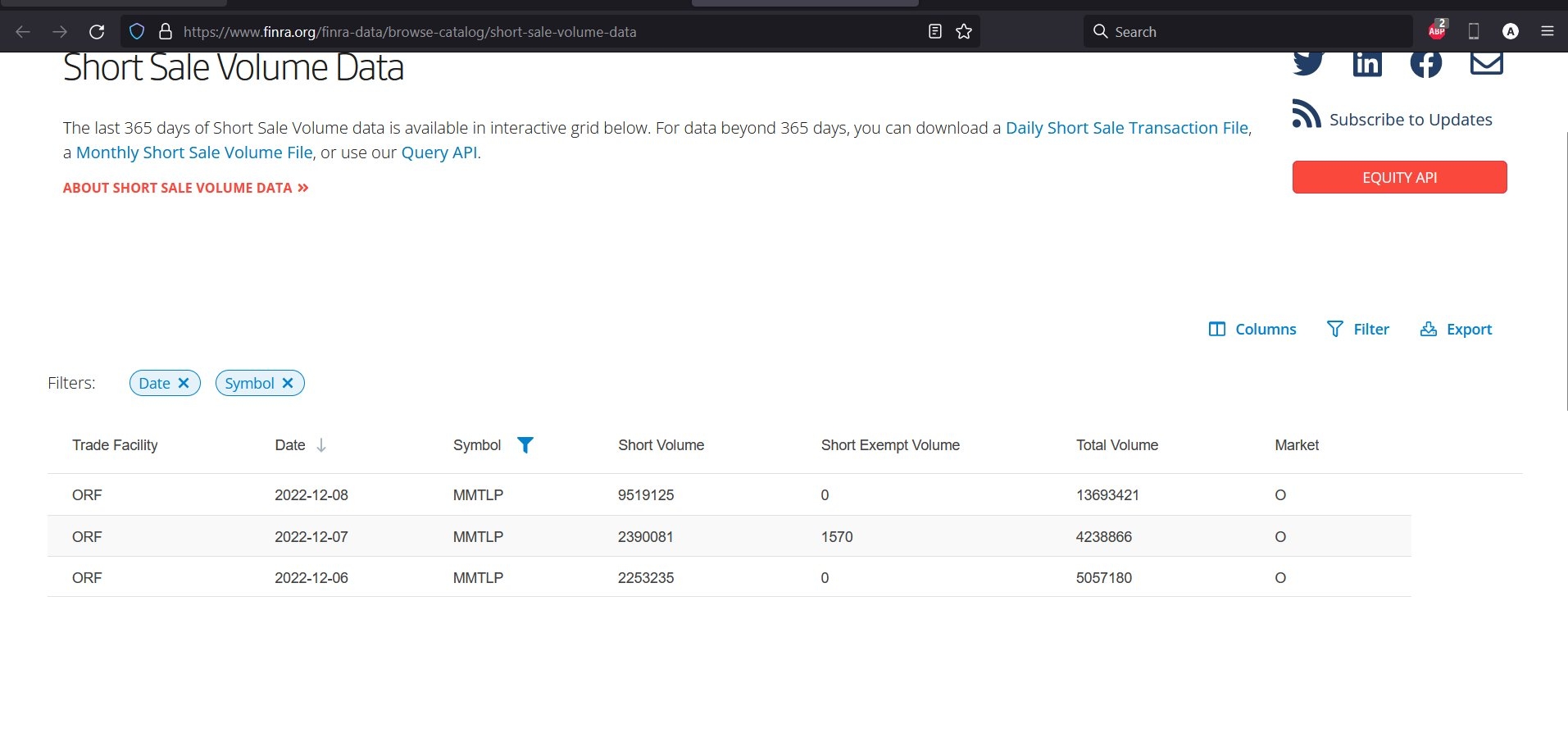Click short volume value 2253235

pos(646,578)
